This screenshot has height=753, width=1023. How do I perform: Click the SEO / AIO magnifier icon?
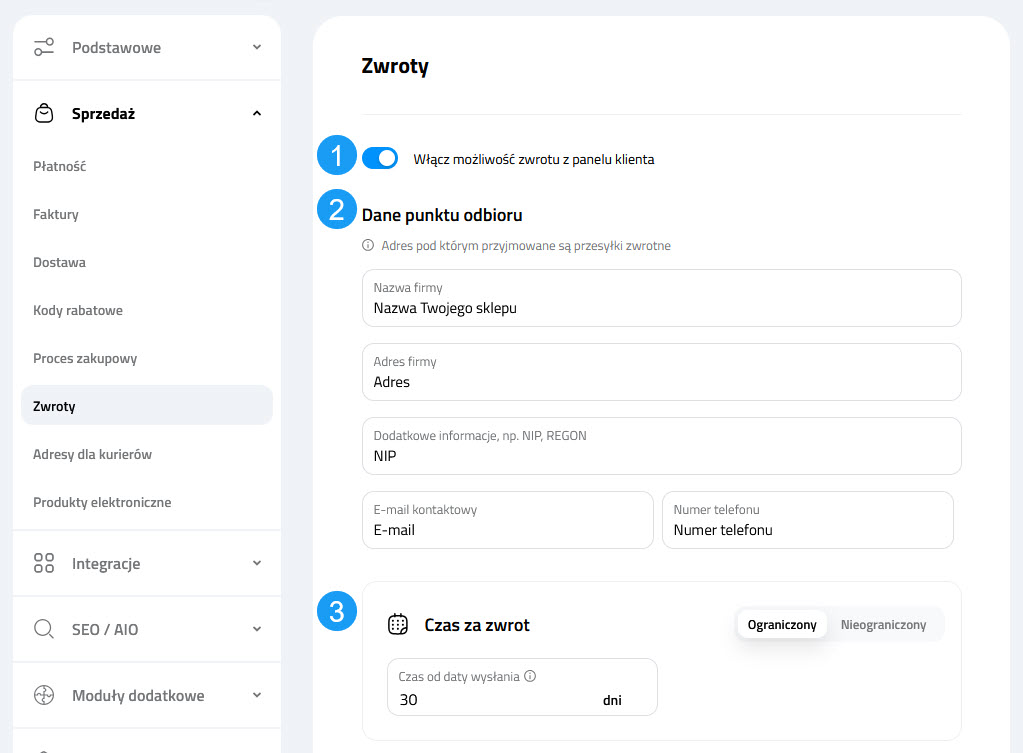[44, 629]
